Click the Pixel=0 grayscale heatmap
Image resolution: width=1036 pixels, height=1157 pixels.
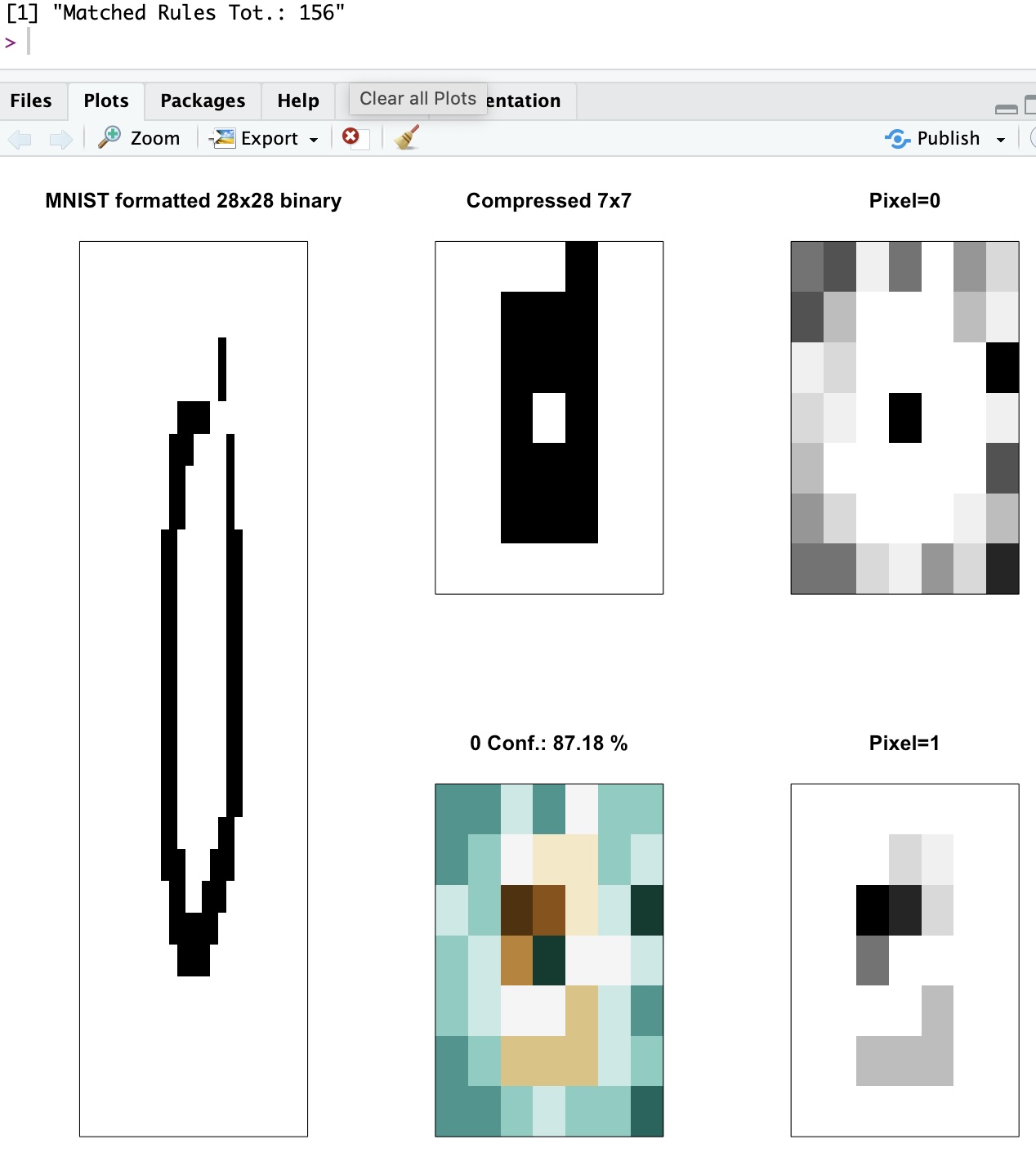click(904, 418)
